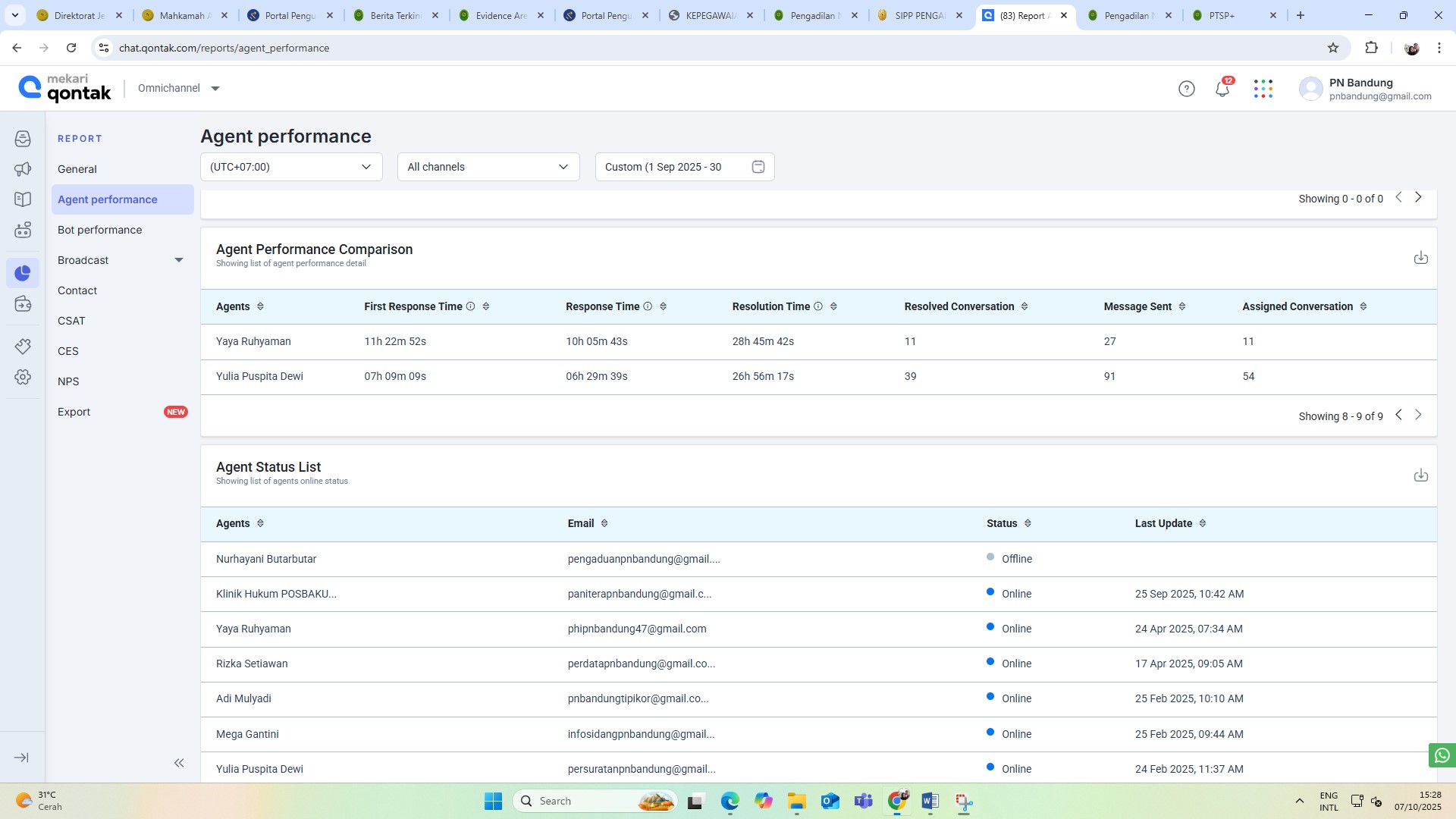
Task: Open the inbox icon in left sidebar
Action: tap(23, 139)
